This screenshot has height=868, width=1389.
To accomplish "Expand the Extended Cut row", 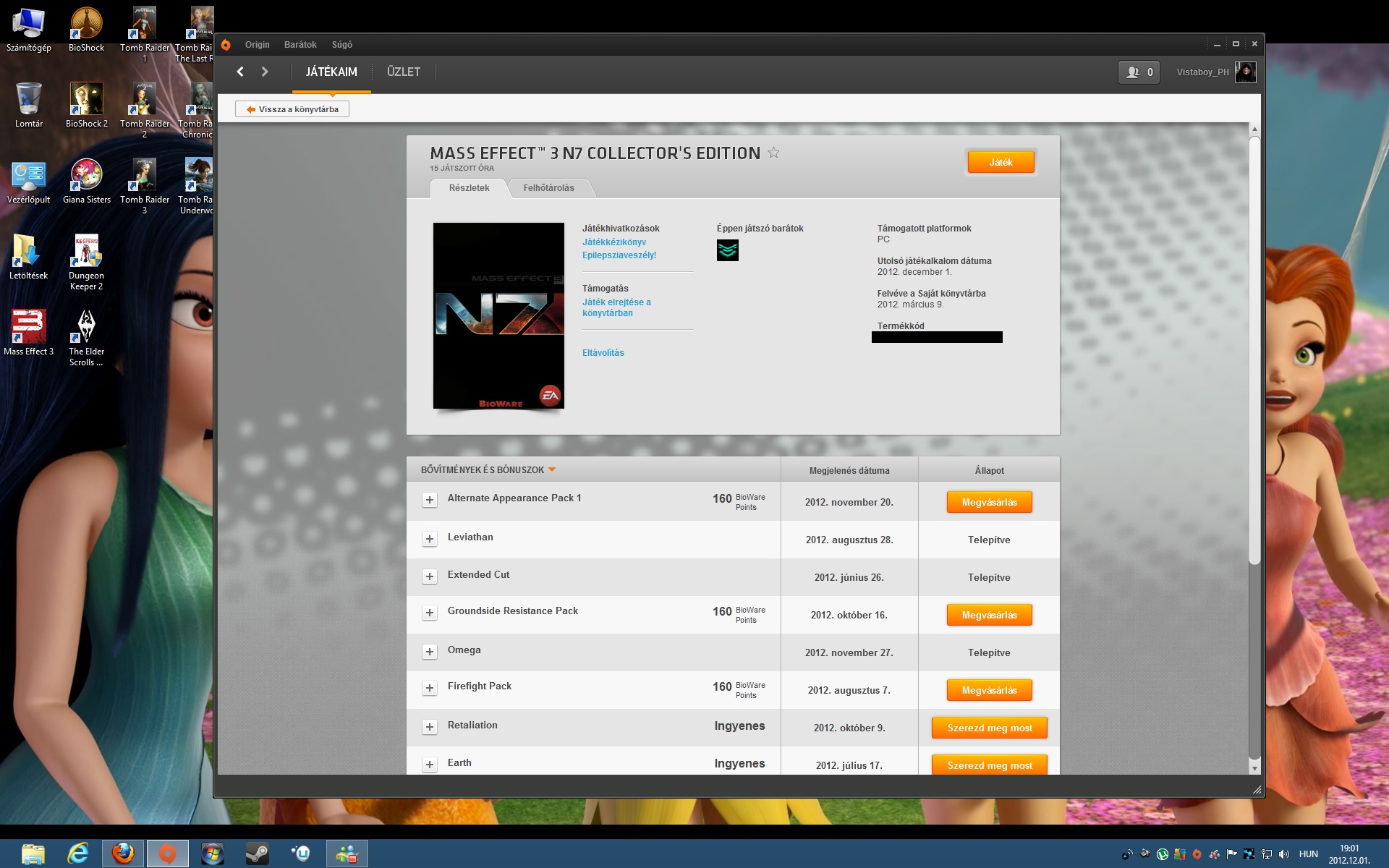I will 430,576.
